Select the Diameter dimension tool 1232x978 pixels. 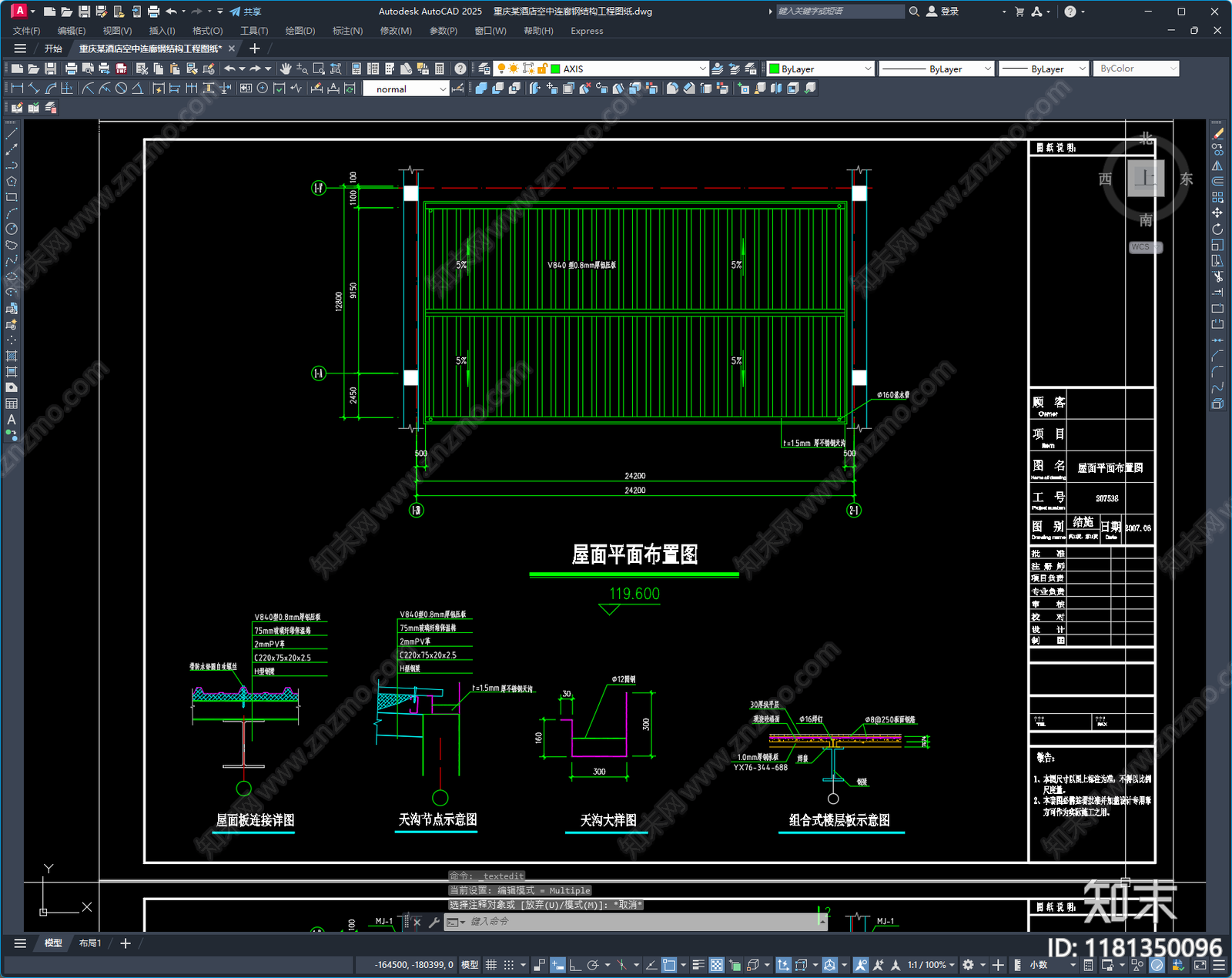pyautogui.click(x=121, y=89)
